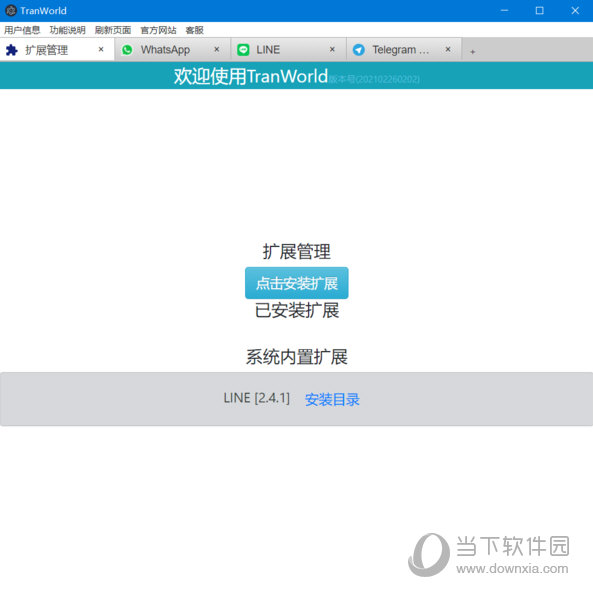Click the TranWorld app icon in title bar
This screenshot has height=598, width=593.
tap(11, 10)
